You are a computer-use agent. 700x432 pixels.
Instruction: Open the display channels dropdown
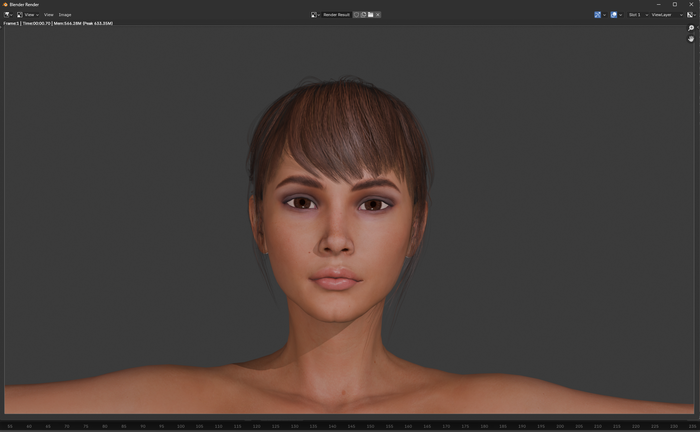point(690,15)
